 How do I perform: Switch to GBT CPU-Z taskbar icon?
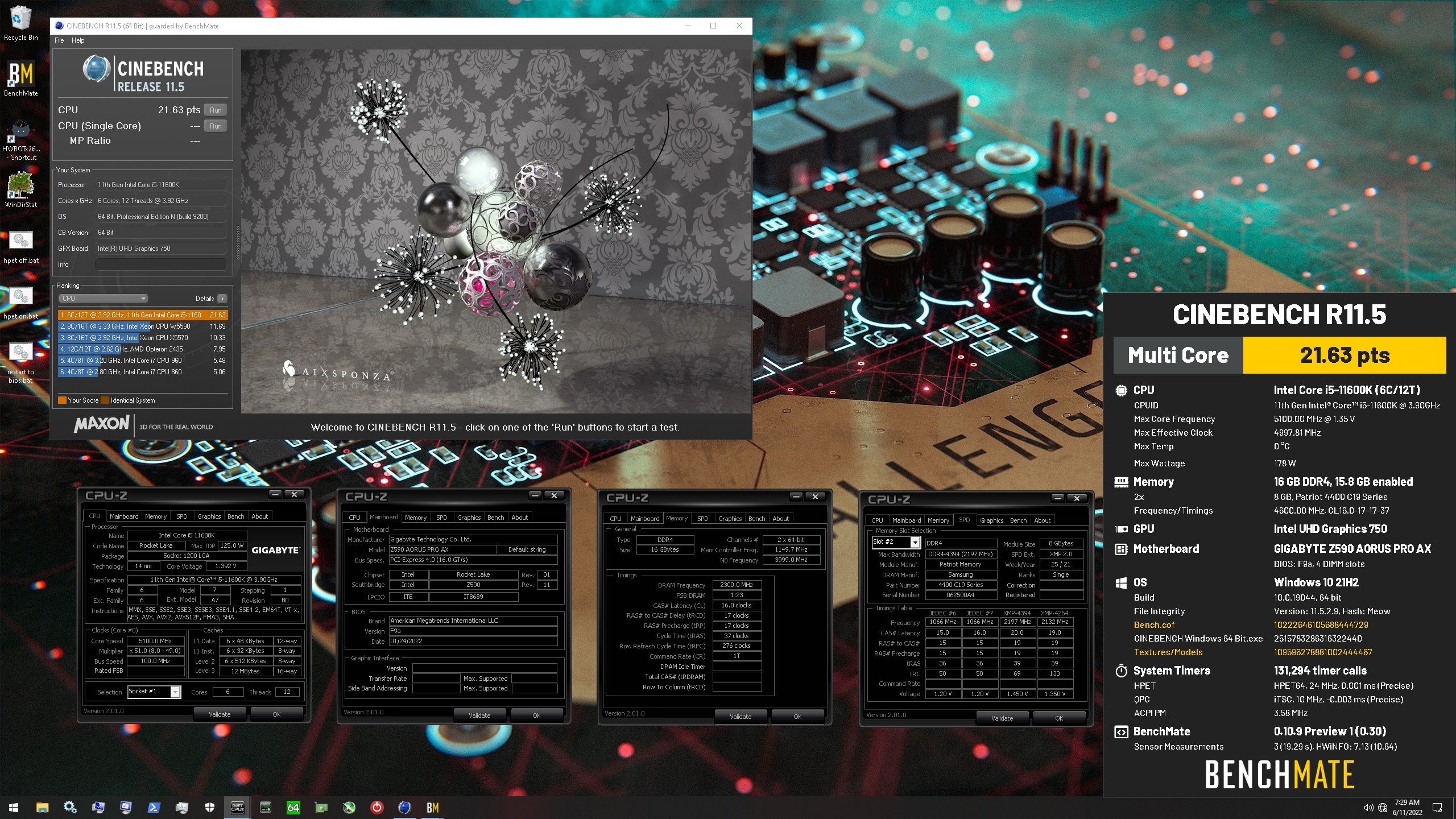click(237, 807)
